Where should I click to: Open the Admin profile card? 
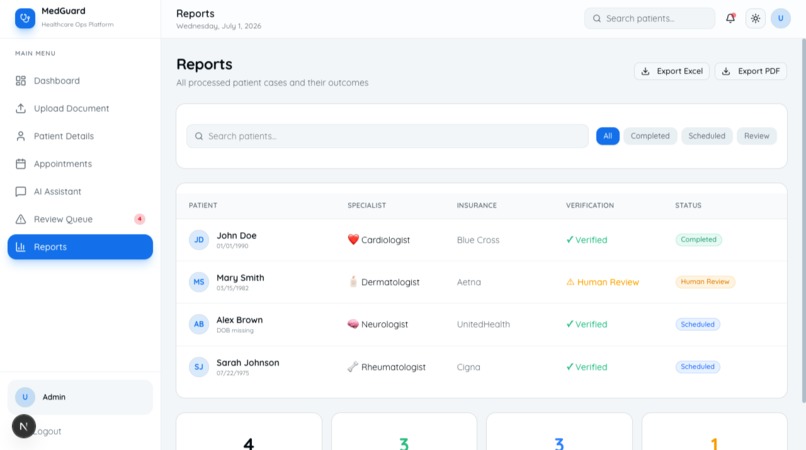(x=80, y=397)
